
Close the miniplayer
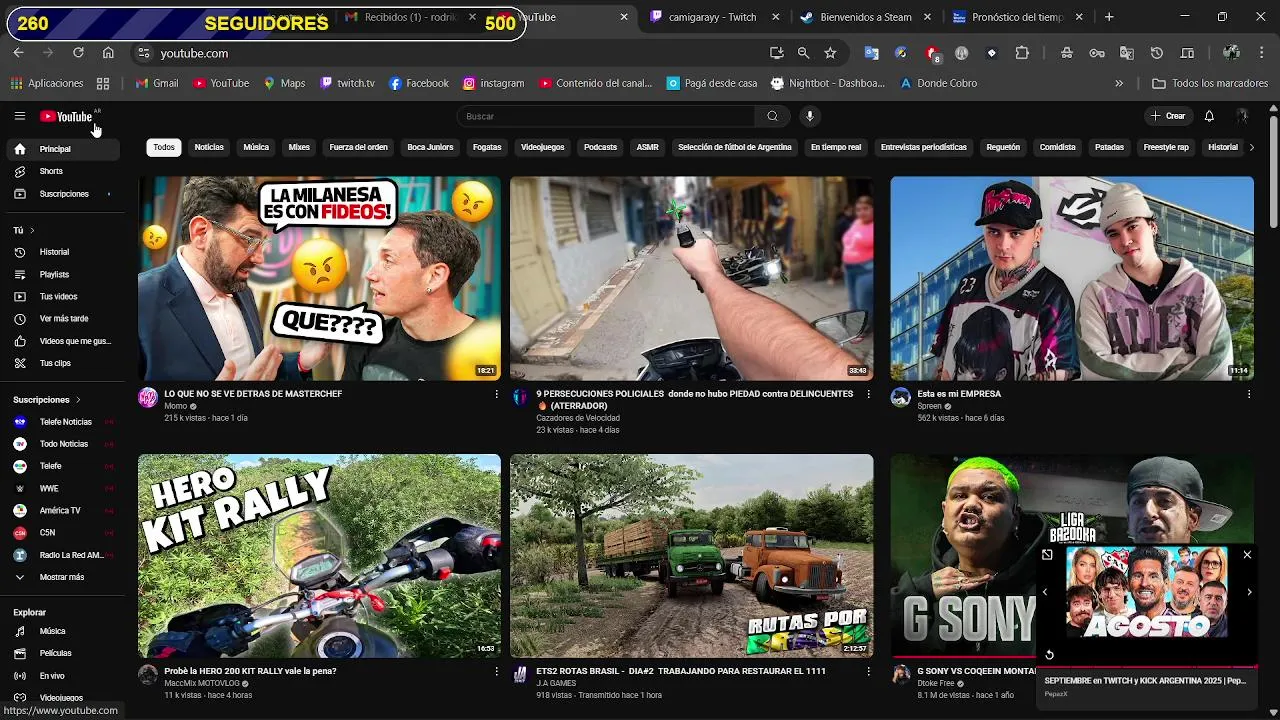[1247, 554]
